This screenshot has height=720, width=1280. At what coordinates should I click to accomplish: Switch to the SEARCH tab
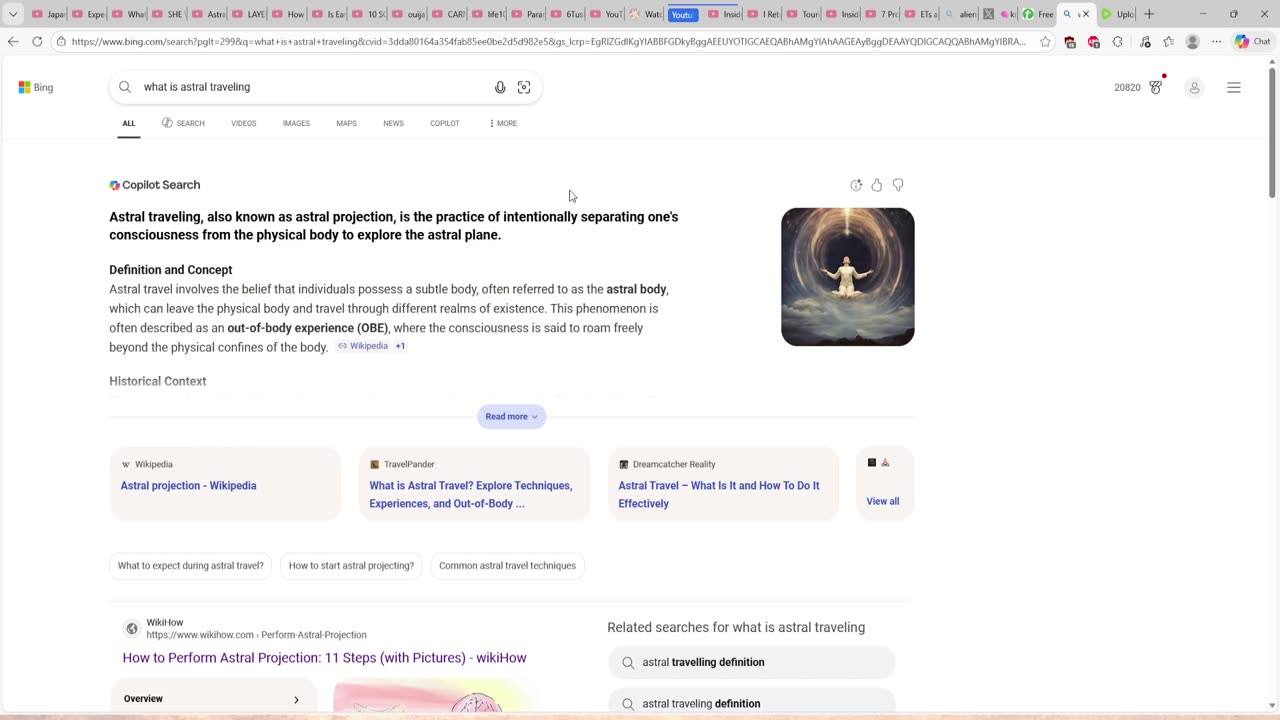pyautogui.click(x=183, y=123)
